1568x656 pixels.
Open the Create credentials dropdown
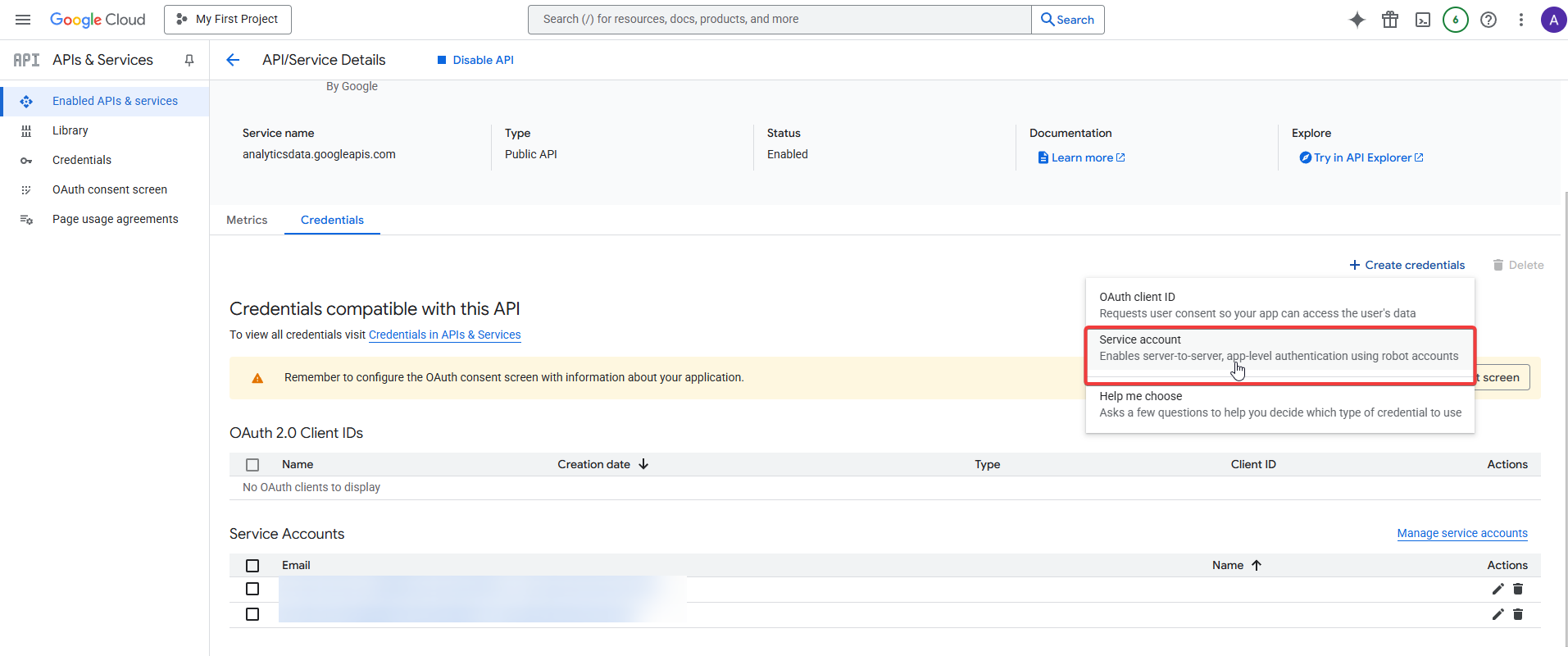(1407, 265)
